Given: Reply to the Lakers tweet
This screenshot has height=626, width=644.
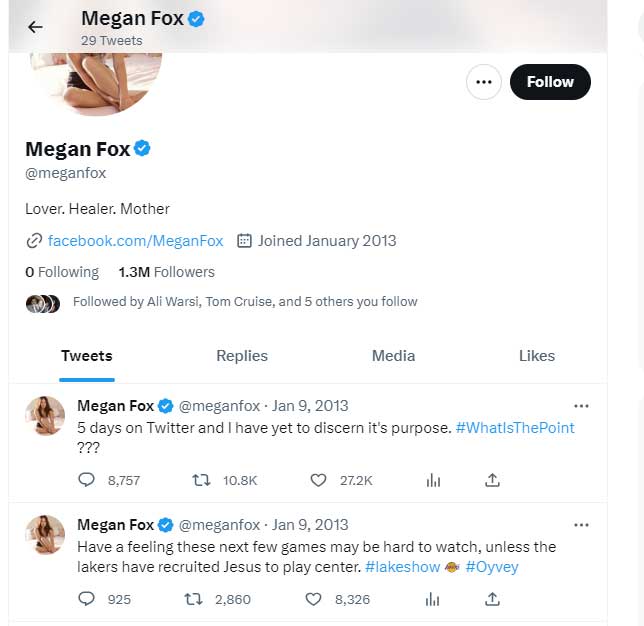Looking at the screenshot, I should [x=86, y=599].
